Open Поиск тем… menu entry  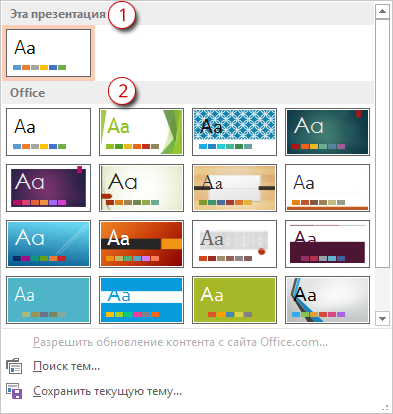pos(66,366)
